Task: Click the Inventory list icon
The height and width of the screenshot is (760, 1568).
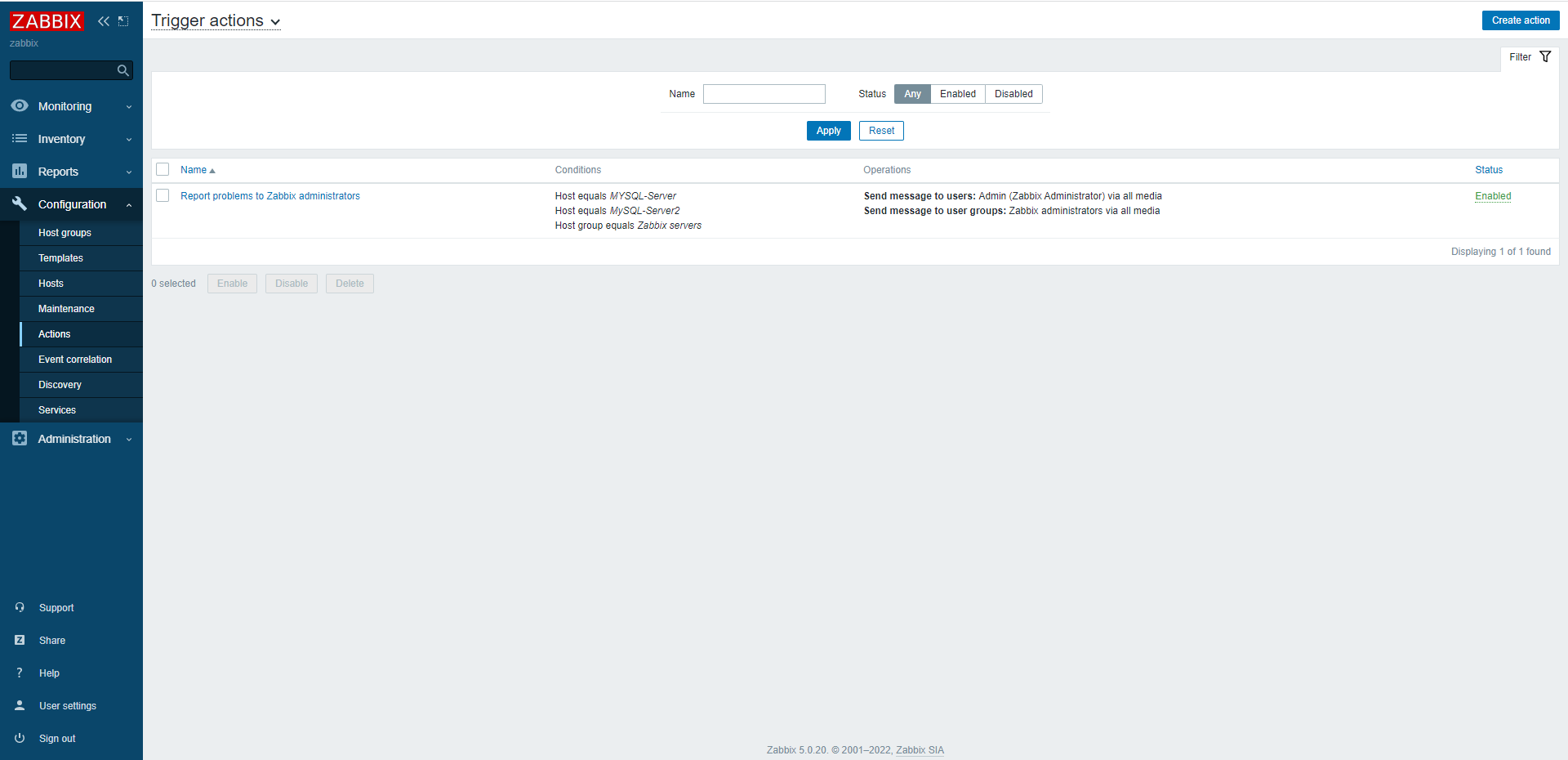Action: (20, 139)
